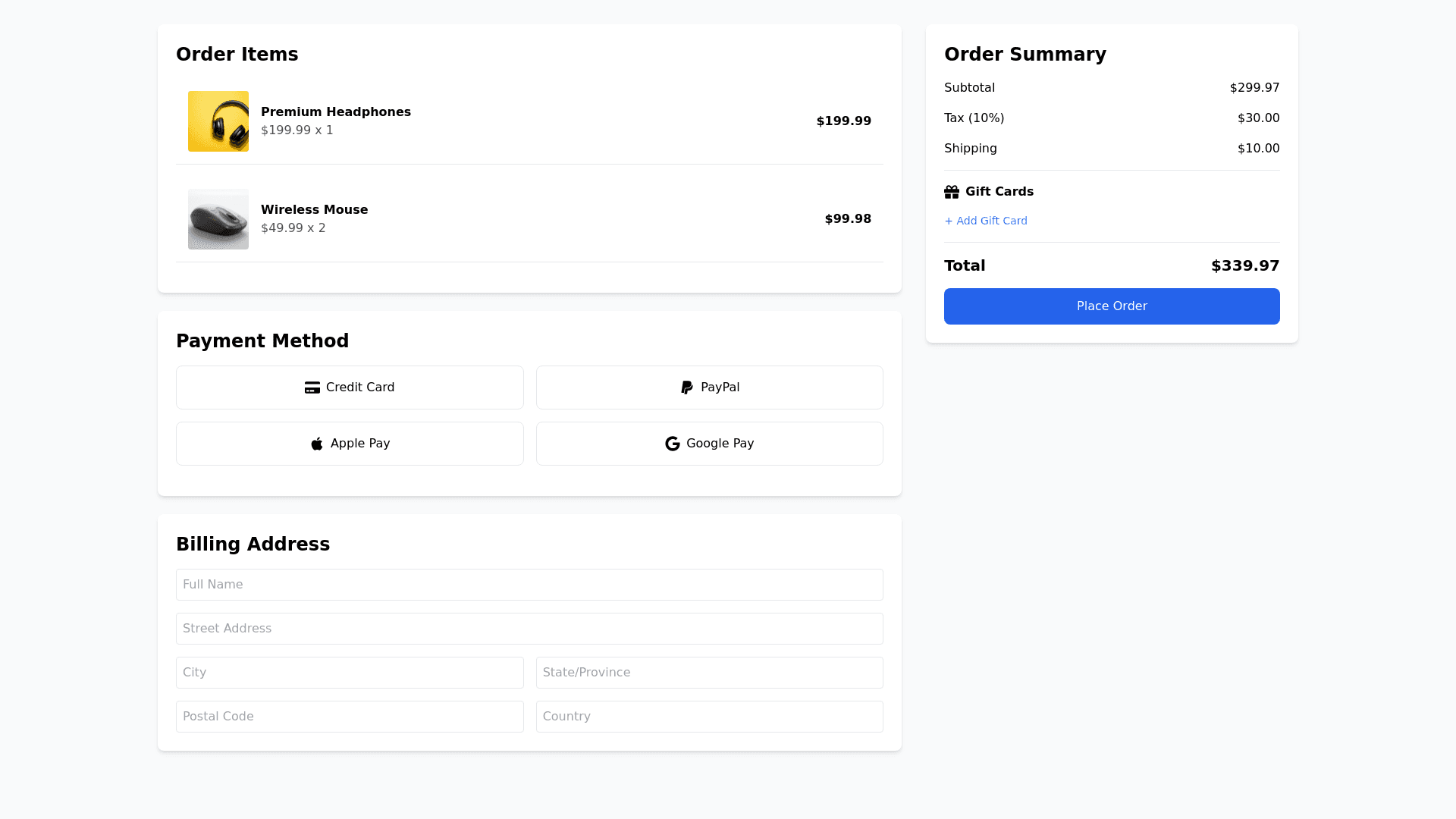1456x819 pixels.
Task: Click the credit card icon
Action: [312, 388]
